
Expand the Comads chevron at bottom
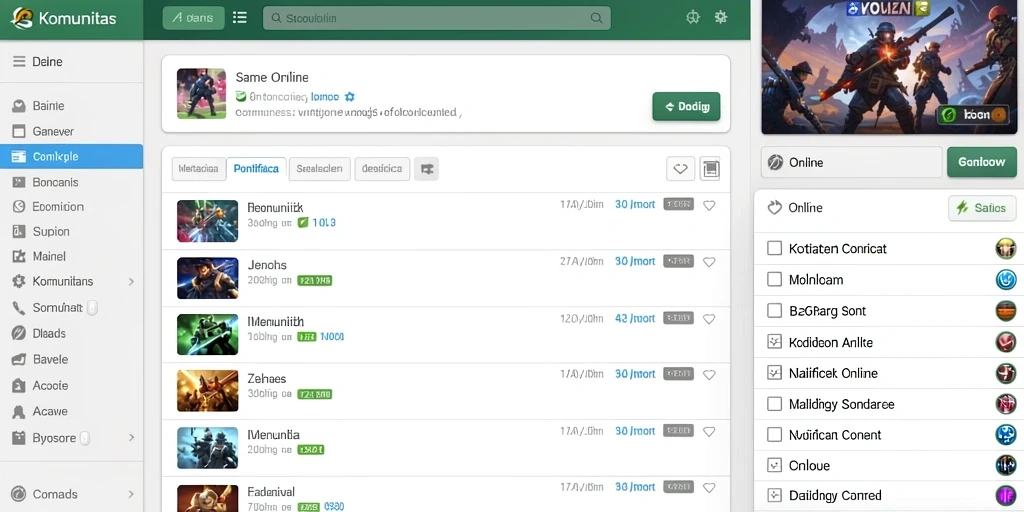(x=131, y=494)
